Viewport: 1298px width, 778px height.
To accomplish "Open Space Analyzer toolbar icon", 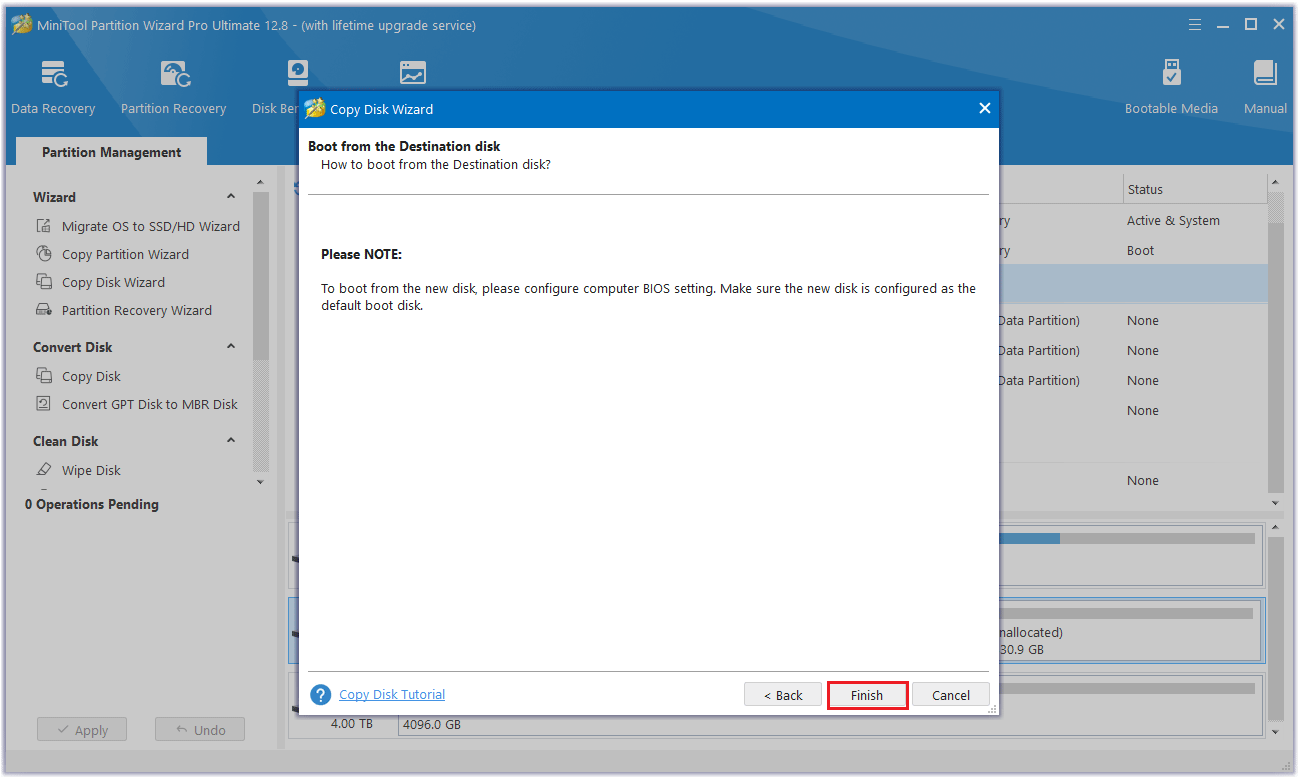I will pyautogui.click(x=412, y=73).
